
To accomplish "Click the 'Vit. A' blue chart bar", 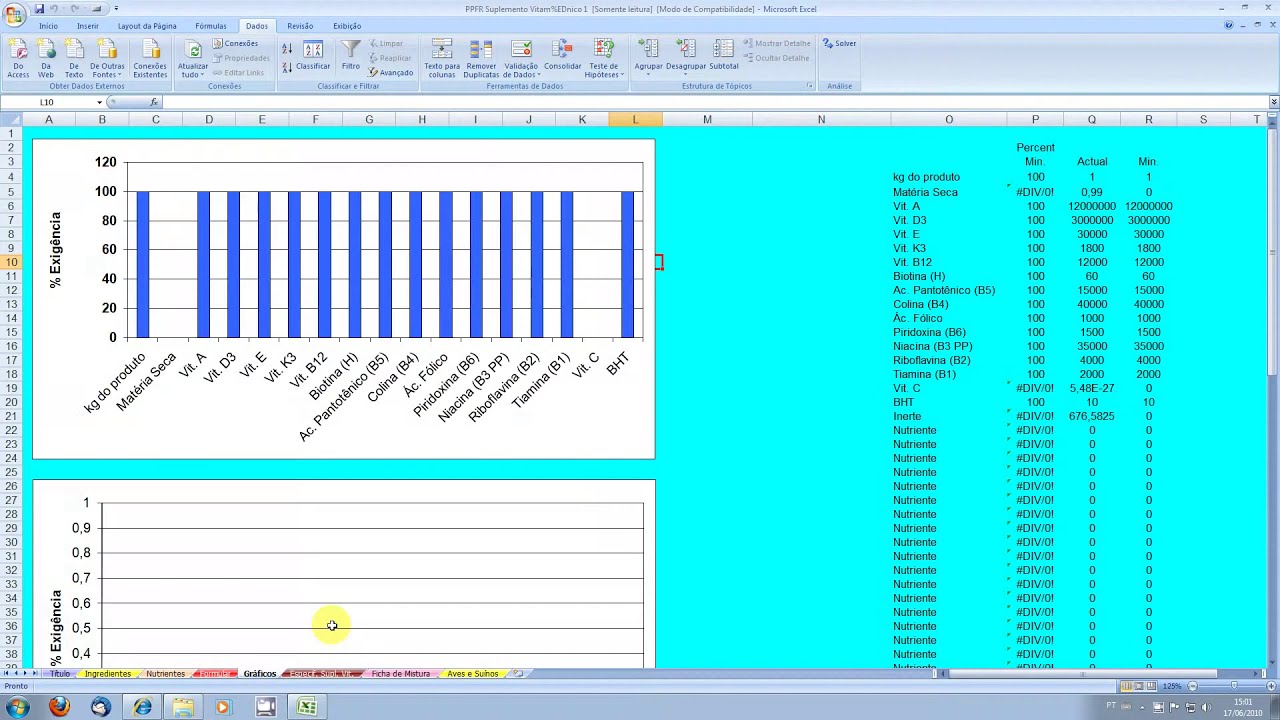I will pyautogui.click(x=203, y=264).
